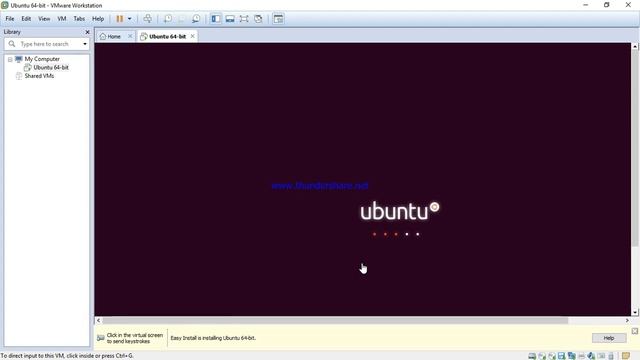Take a snapshot of this virtual machine

coord(168,19)
